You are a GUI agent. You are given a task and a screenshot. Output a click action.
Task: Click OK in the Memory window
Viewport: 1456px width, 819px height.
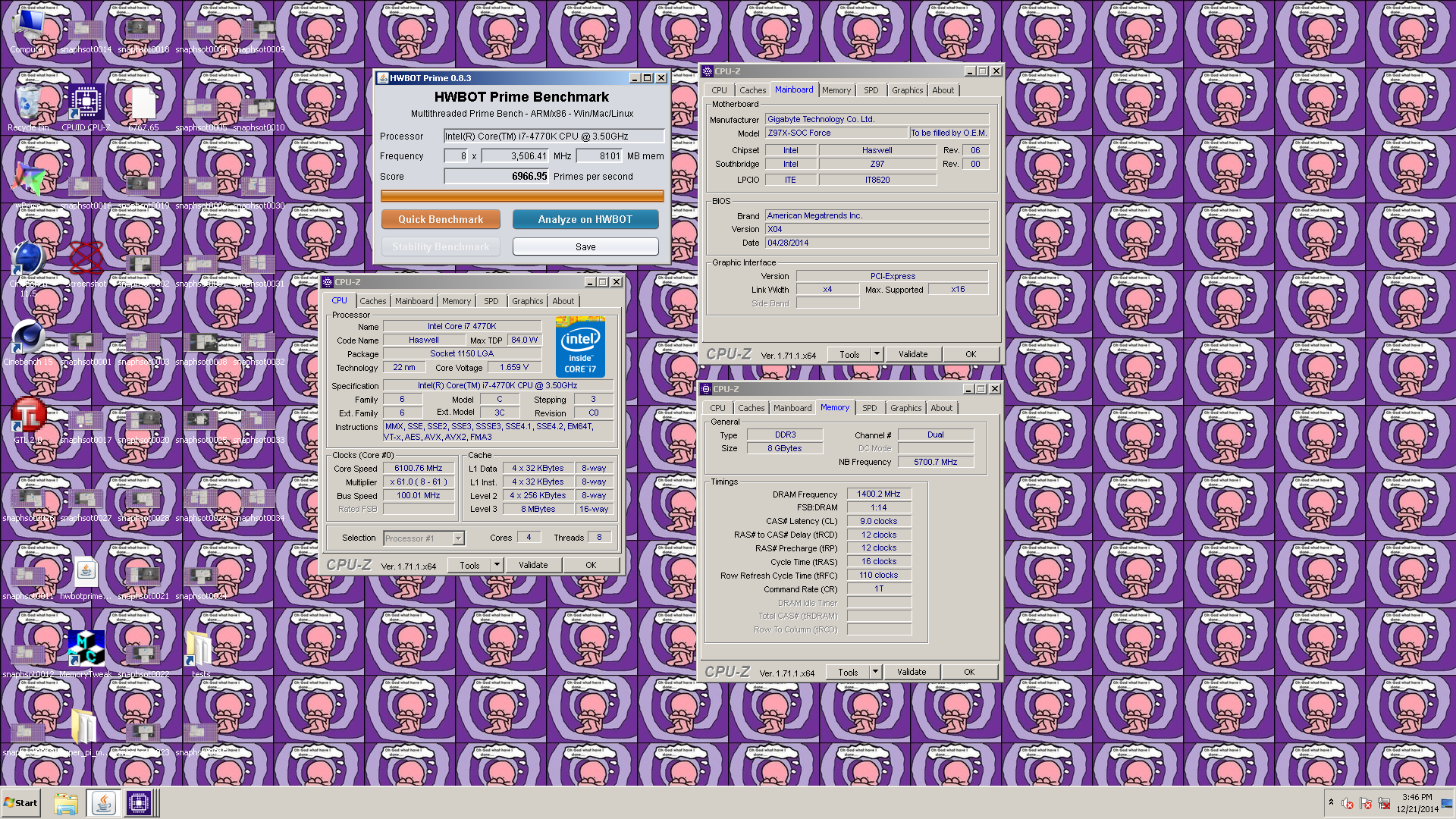click(969, 672)
